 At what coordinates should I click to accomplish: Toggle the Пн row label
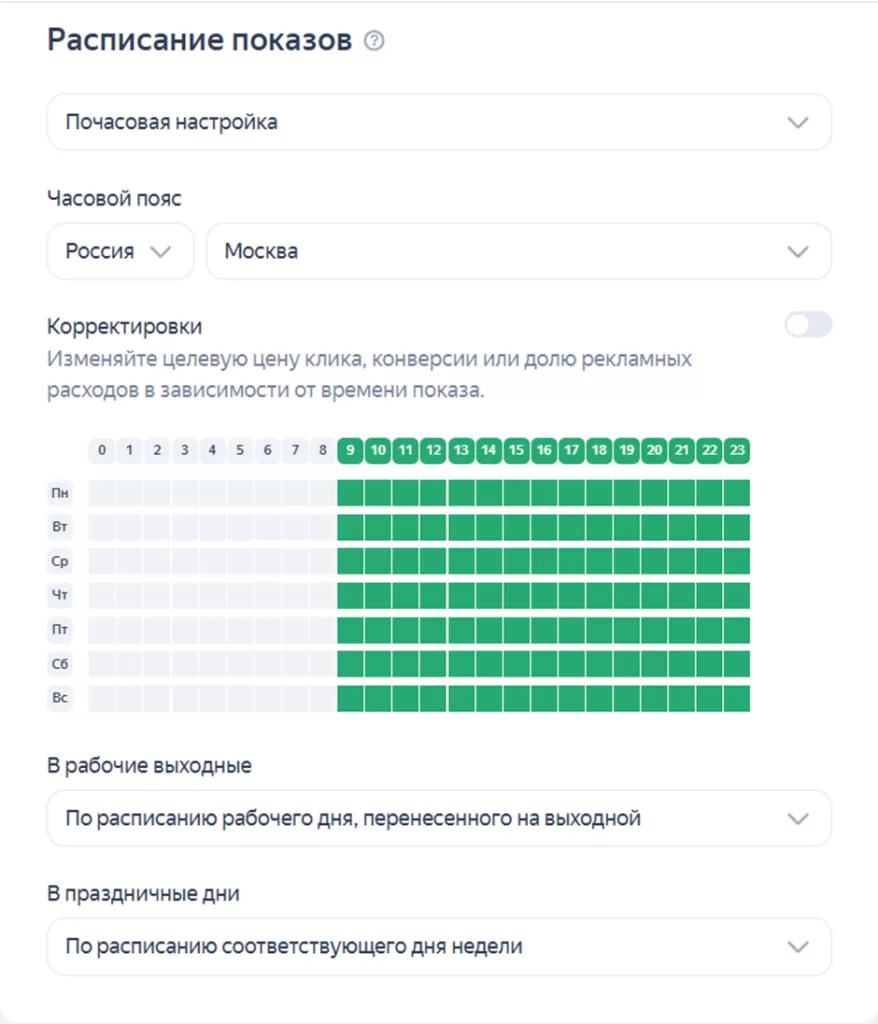pos(60,493)
